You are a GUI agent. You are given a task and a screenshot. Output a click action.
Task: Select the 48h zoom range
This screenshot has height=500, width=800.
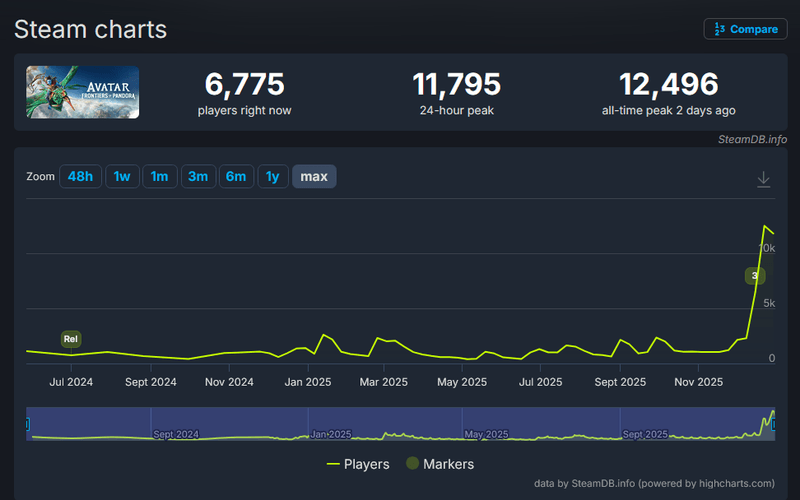(80, 177)
